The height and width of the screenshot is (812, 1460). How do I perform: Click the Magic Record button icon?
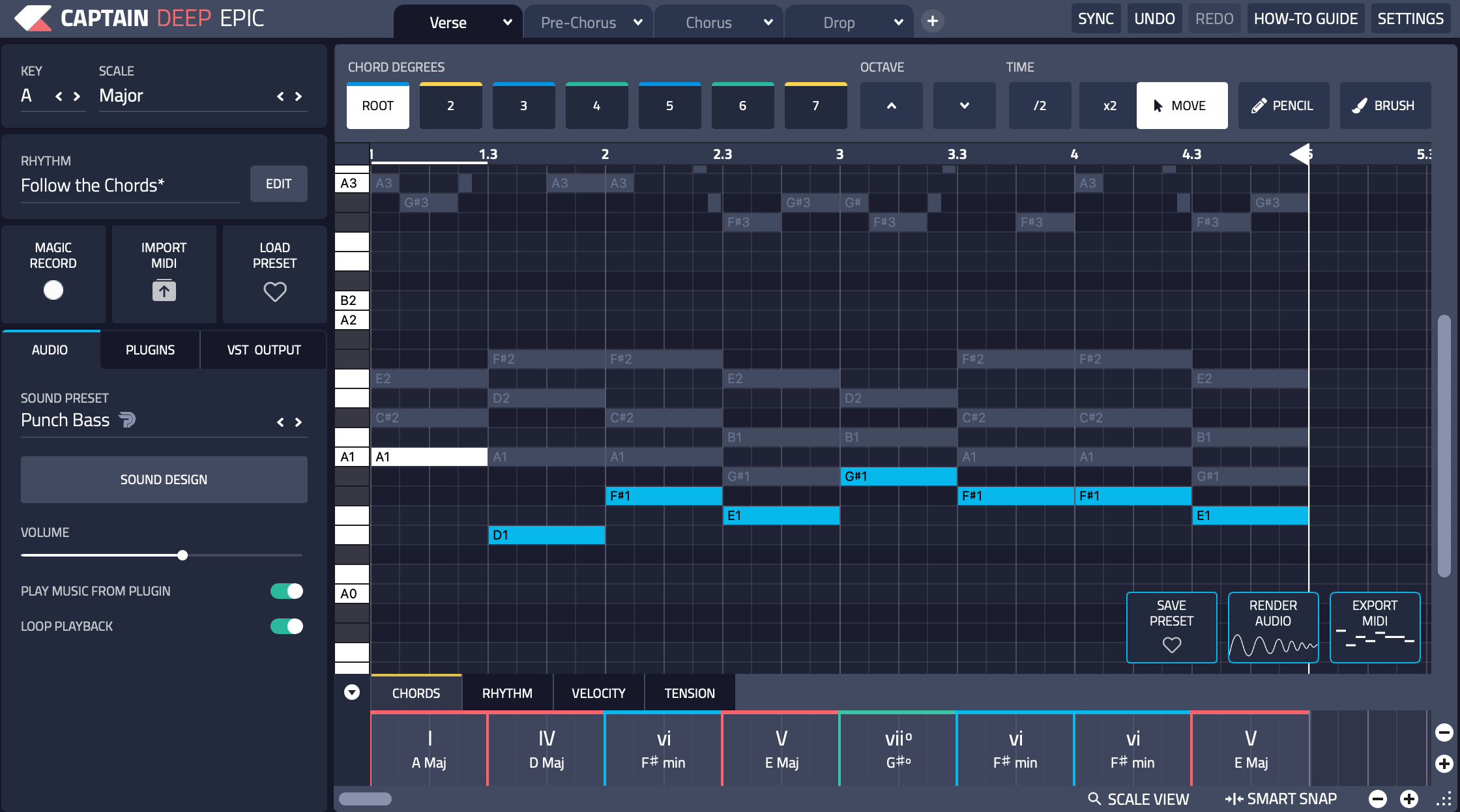(x=53, y=290)
